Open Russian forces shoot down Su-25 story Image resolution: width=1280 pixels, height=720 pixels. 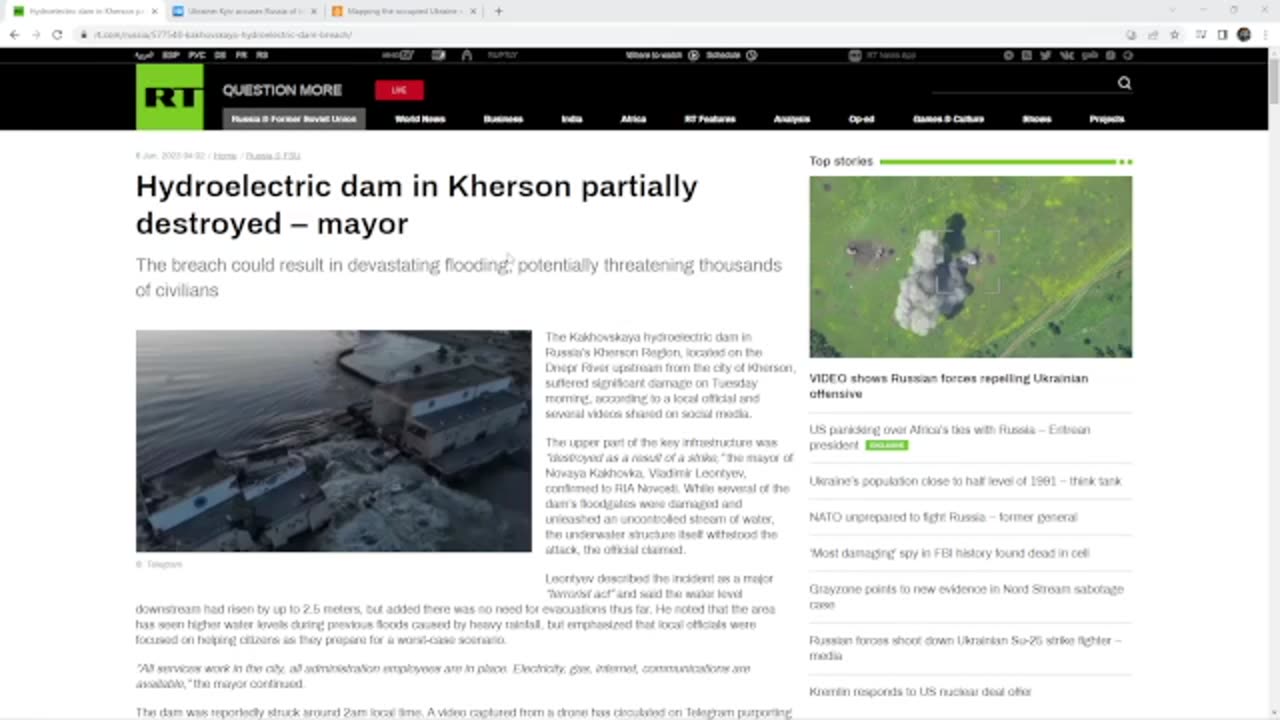[x=965, y=648]
